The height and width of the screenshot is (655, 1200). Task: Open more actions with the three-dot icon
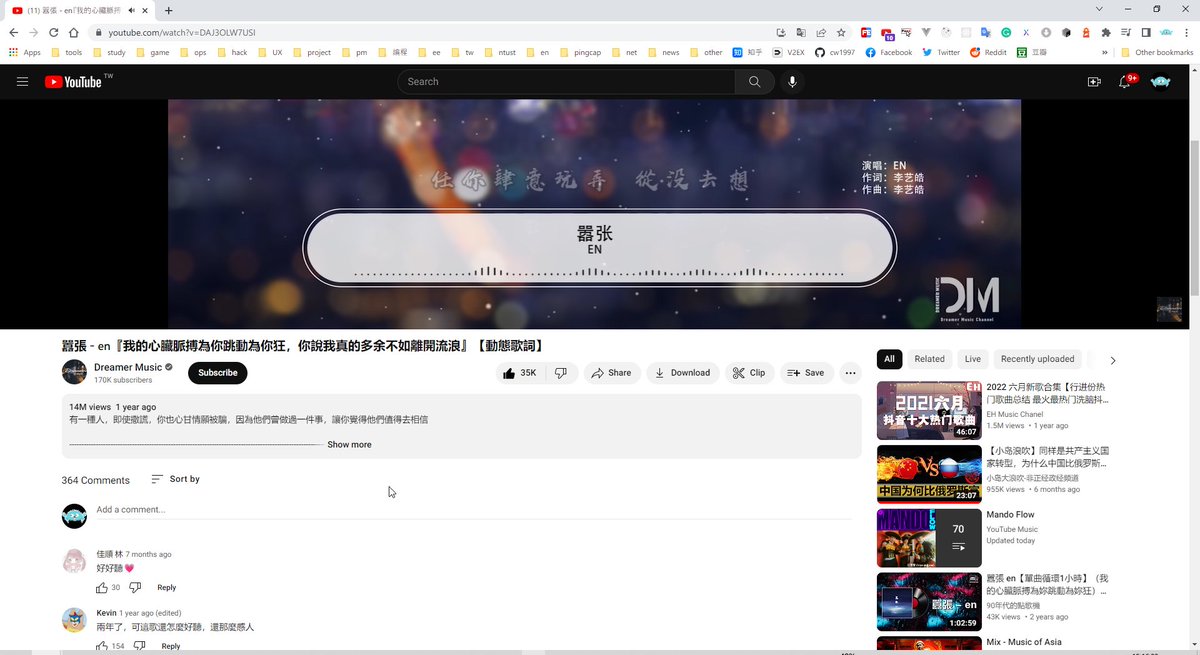tap(850, 372)
